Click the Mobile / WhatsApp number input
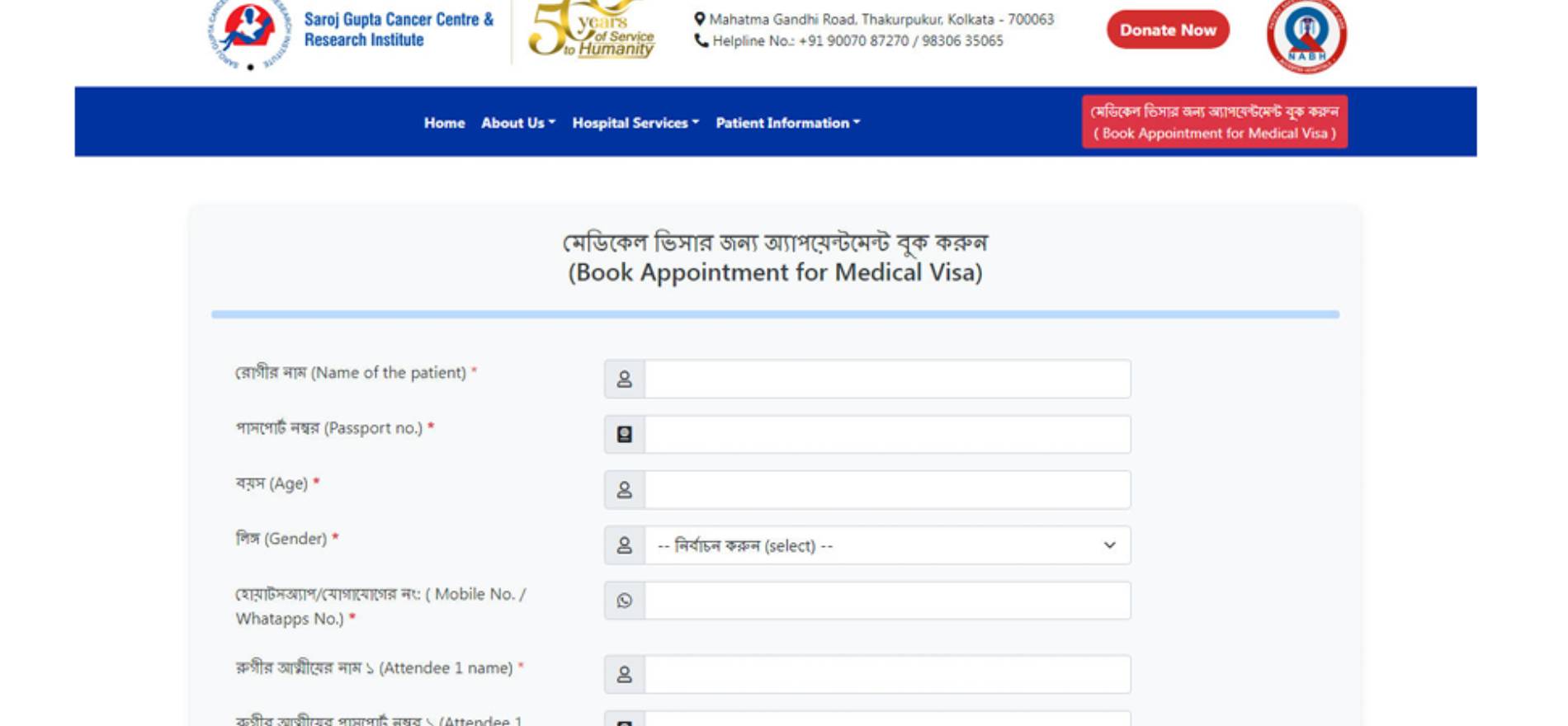This screenshot has width=1568, height=726. [887, 601]
